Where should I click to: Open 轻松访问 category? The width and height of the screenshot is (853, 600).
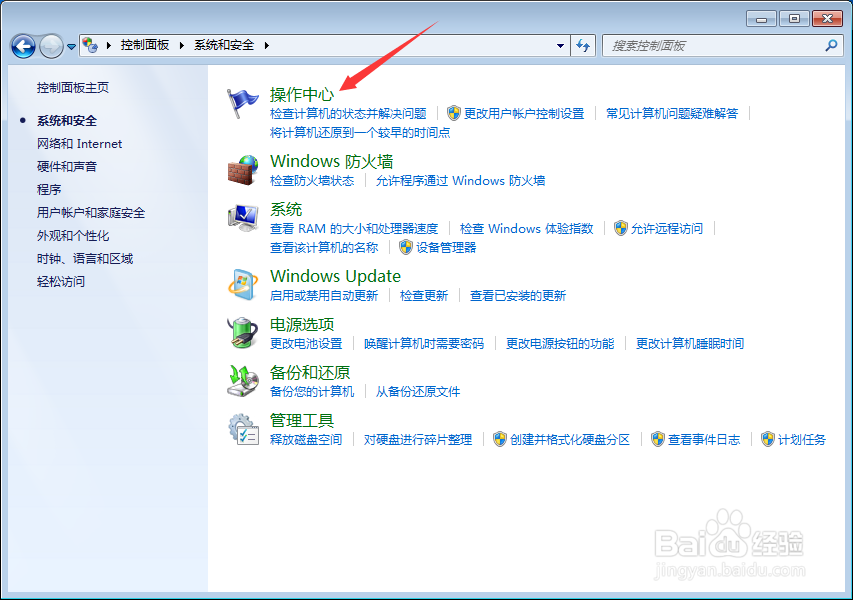pyautogui.click(x=61, y=281)
